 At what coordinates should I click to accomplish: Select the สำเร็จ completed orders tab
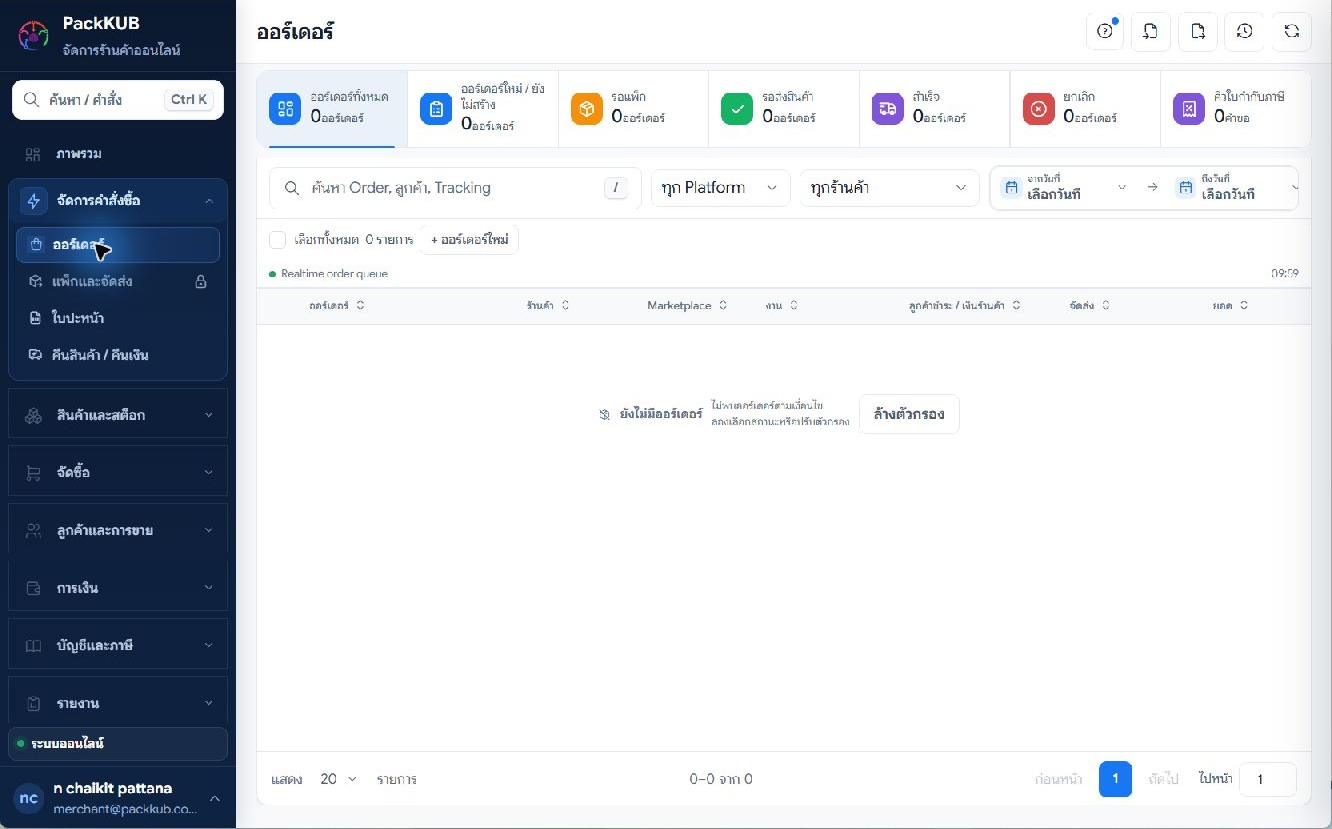pyautogui.click(x=934, y=109)
